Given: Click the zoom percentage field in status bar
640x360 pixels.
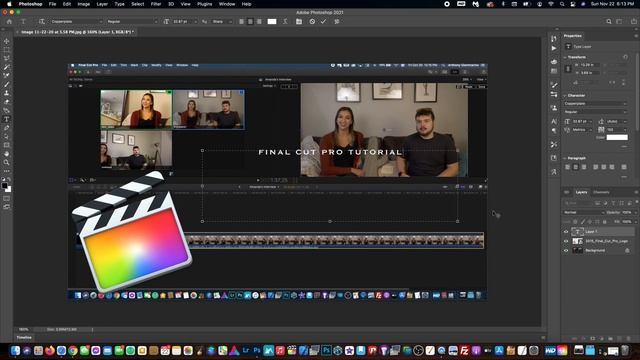Looking at the screenshot, I should click(24, 329).
